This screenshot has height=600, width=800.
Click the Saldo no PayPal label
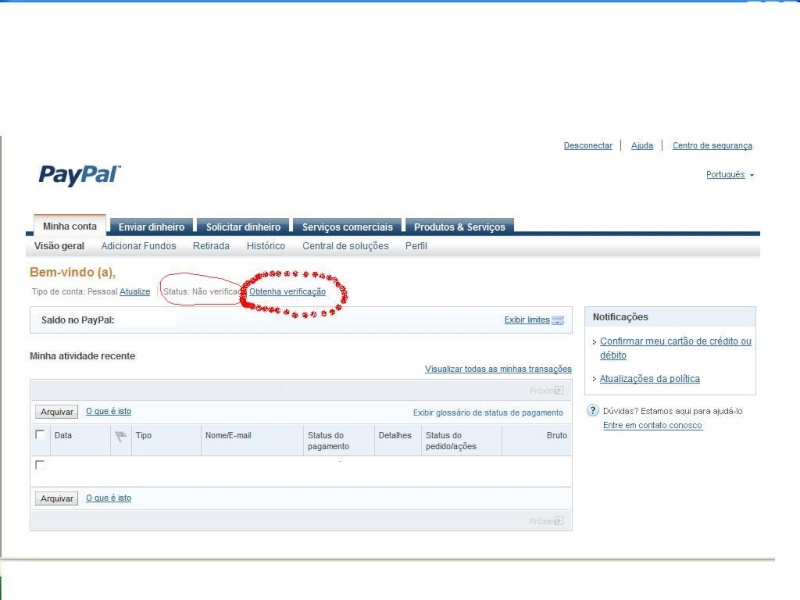click(x=78, y=320)
